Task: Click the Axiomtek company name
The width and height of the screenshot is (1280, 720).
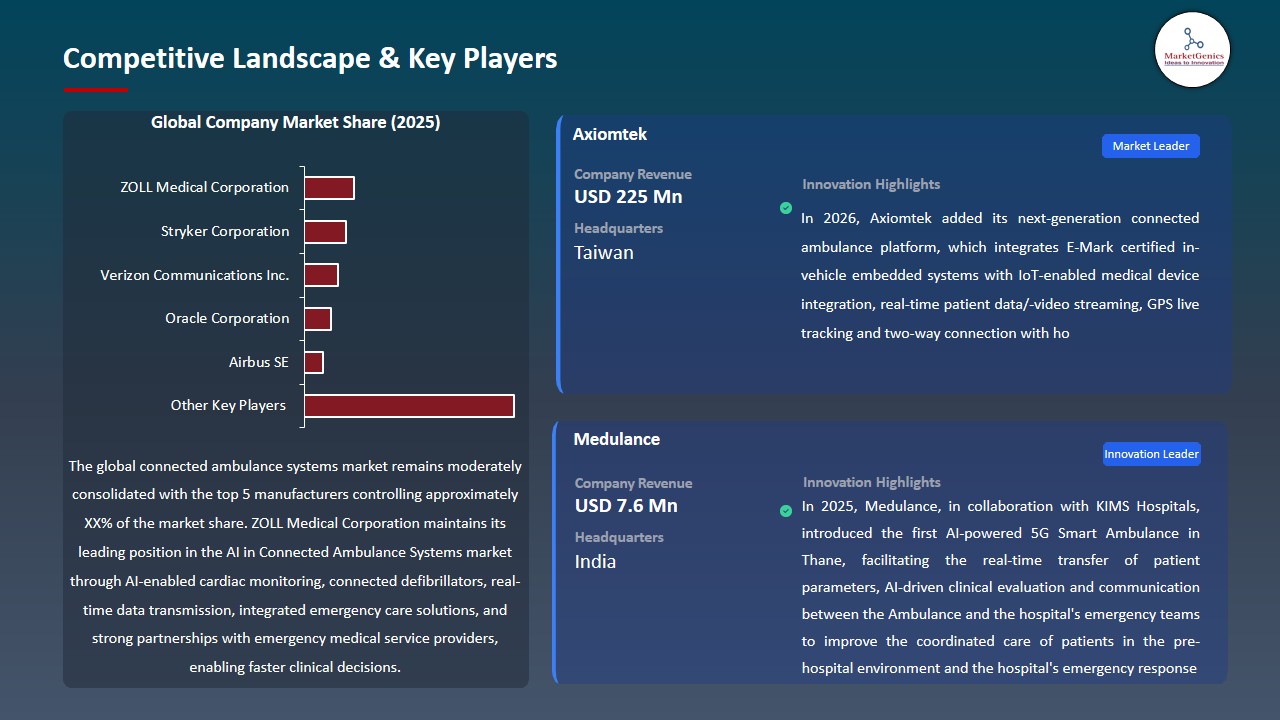Action: (610, 134)
